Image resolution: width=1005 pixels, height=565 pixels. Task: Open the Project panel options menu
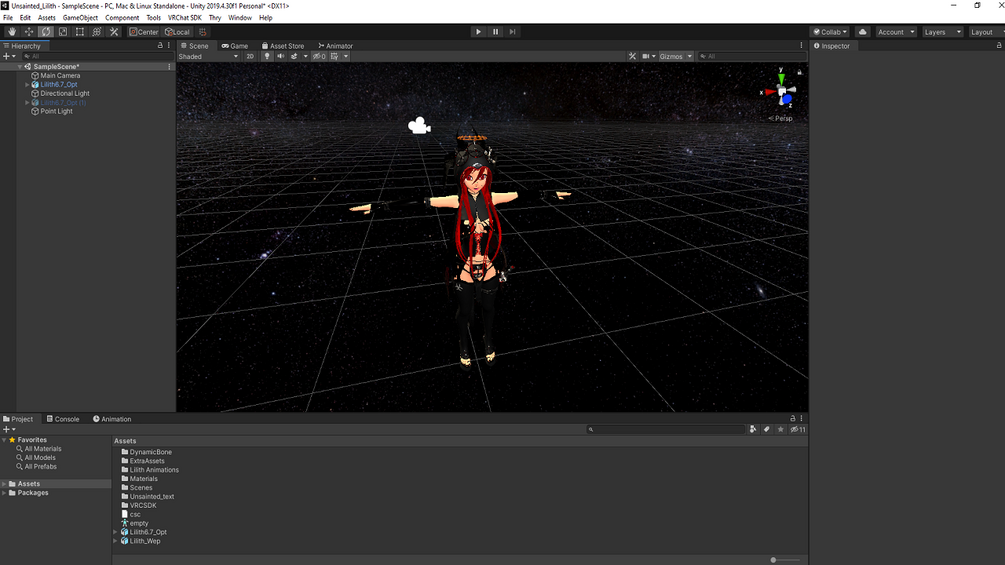coord(801,418)
